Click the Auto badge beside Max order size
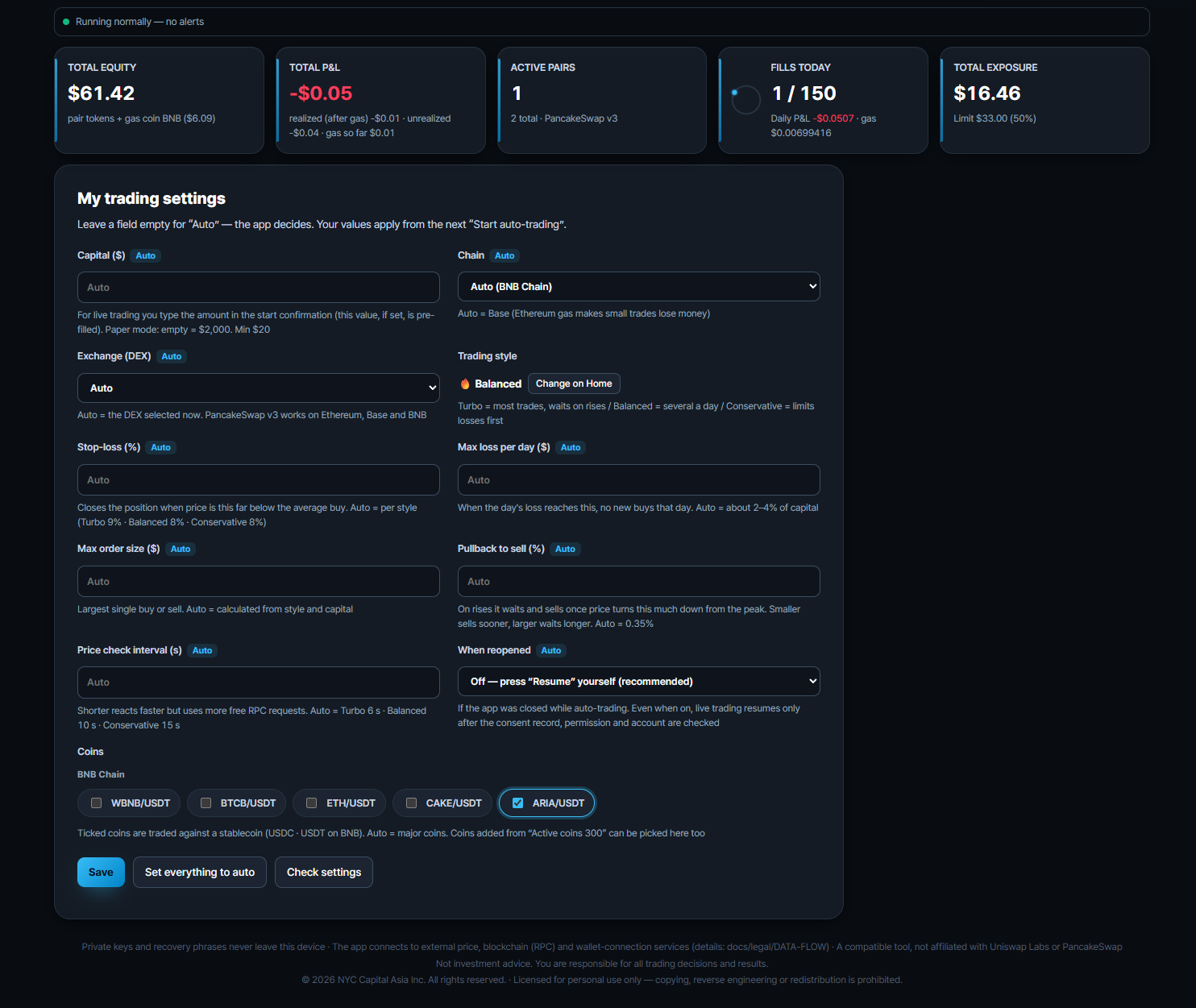 click(x=181, y=549)
